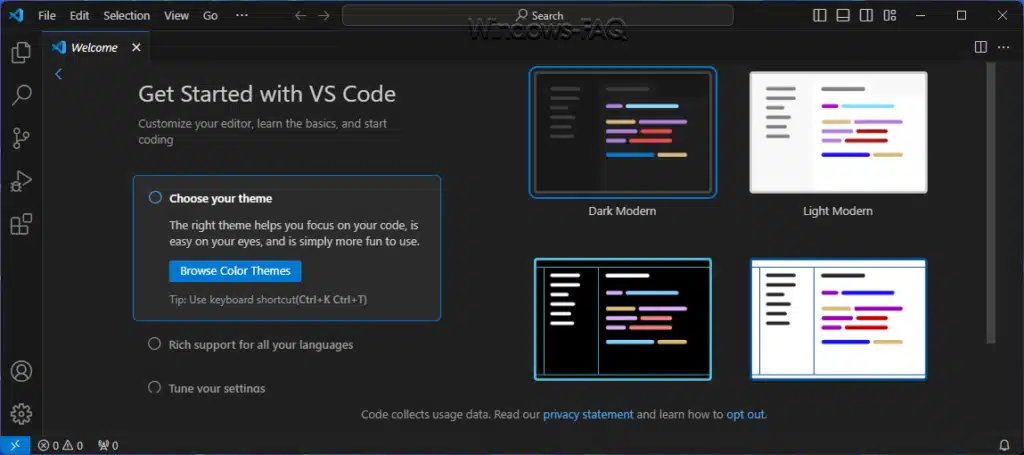
Task: Open the File menu
Action: tap(47, 16)
